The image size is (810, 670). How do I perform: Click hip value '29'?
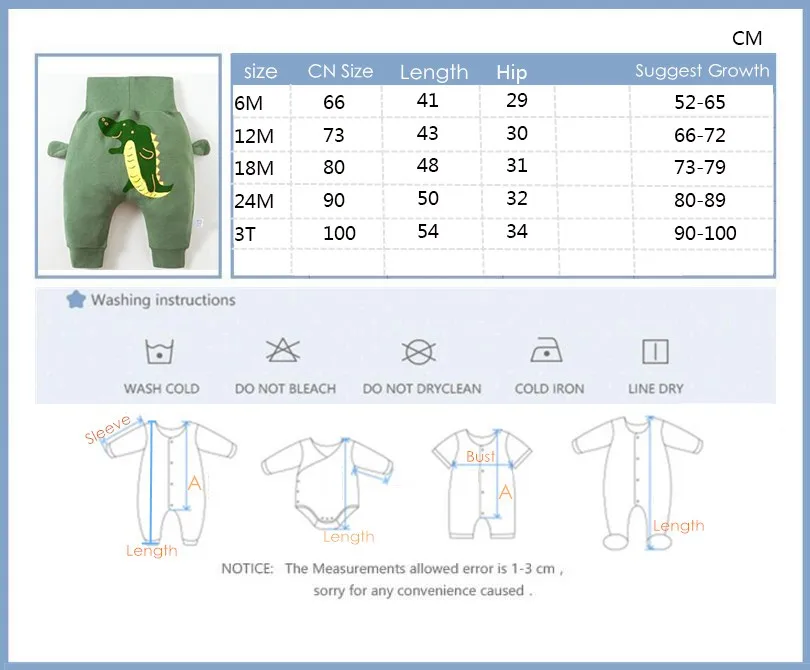click(x=517, y=100)
